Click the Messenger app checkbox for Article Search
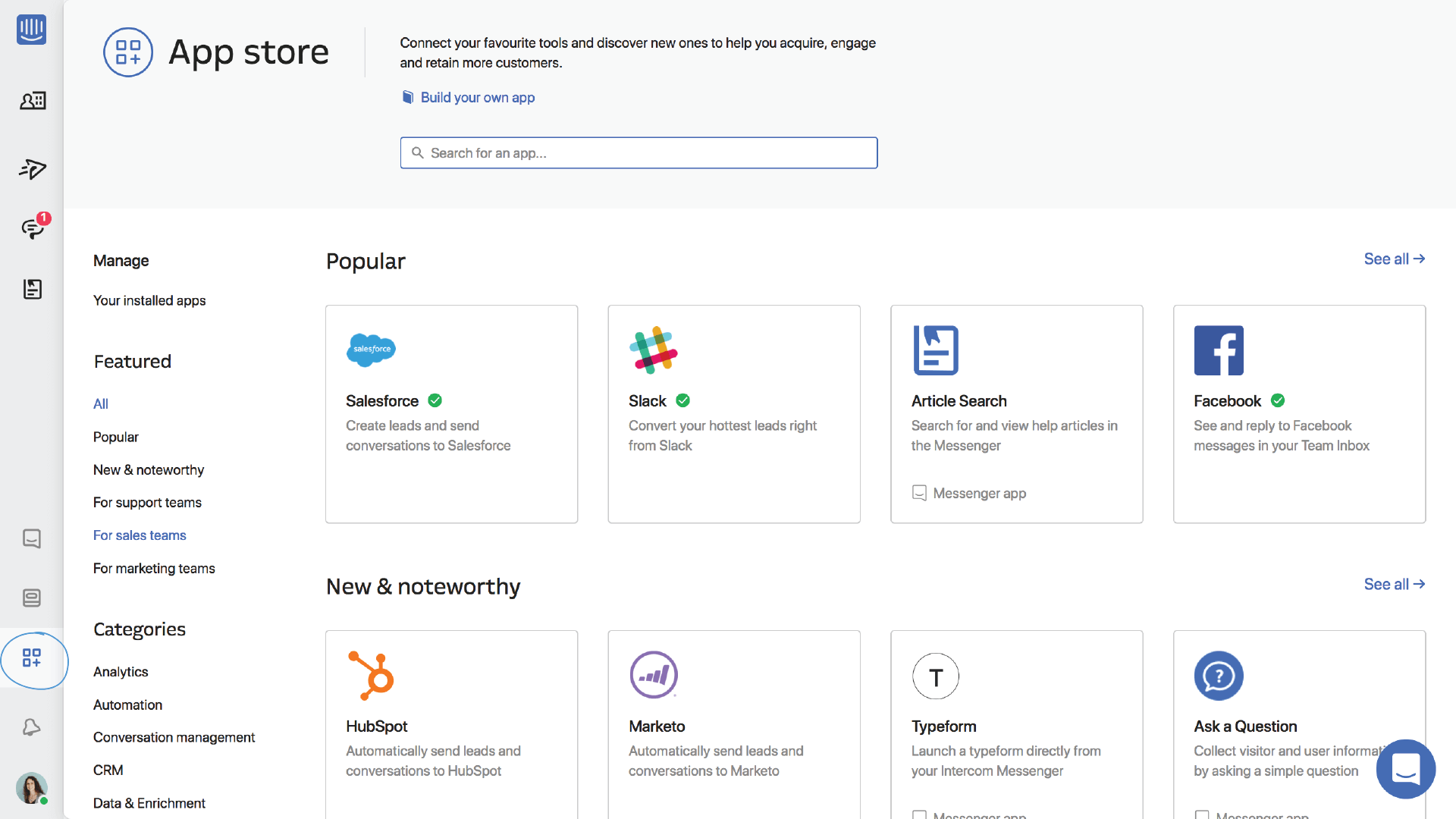 pos(919,493)
